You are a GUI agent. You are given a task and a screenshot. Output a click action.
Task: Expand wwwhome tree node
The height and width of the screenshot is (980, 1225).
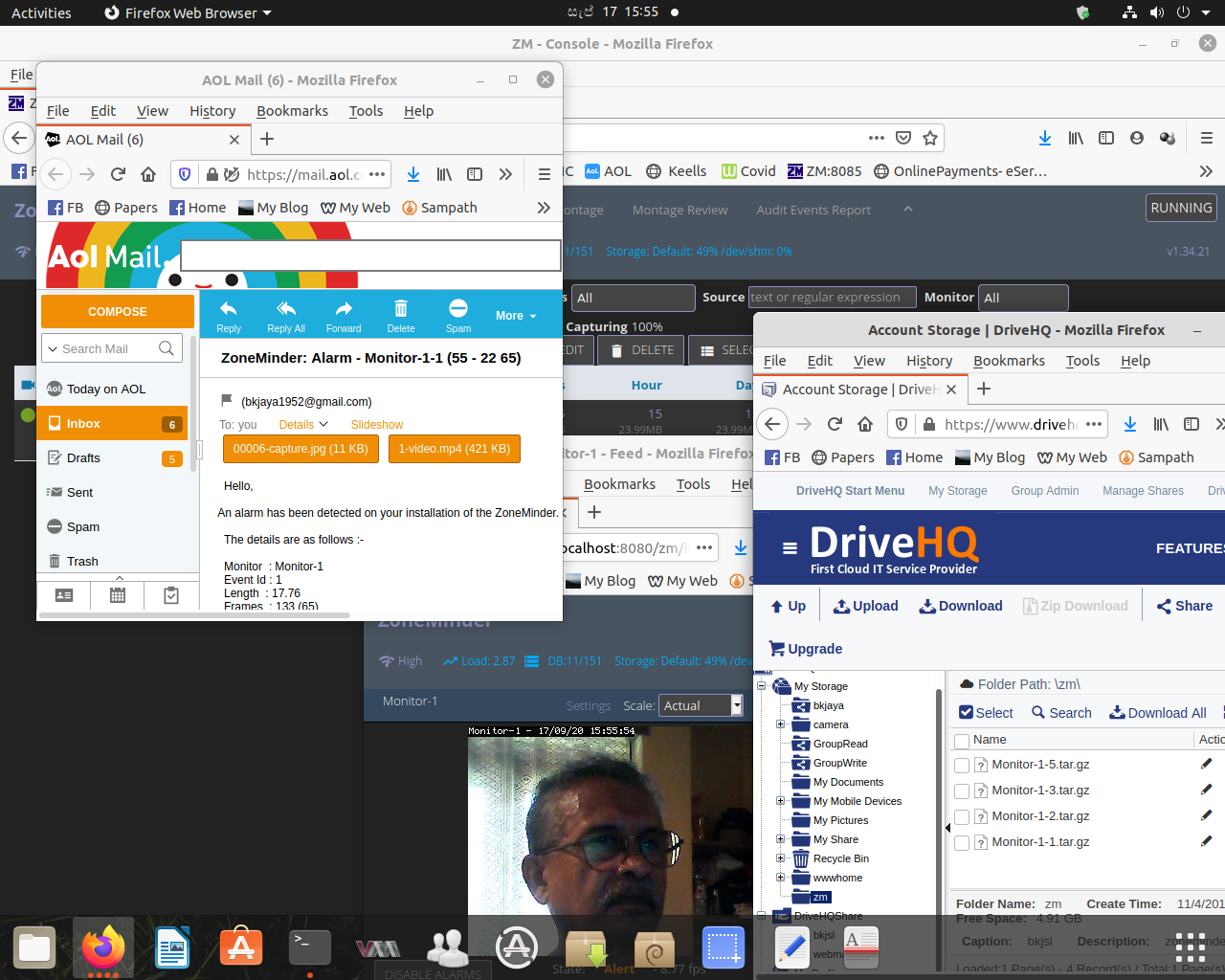pos(780,878)
